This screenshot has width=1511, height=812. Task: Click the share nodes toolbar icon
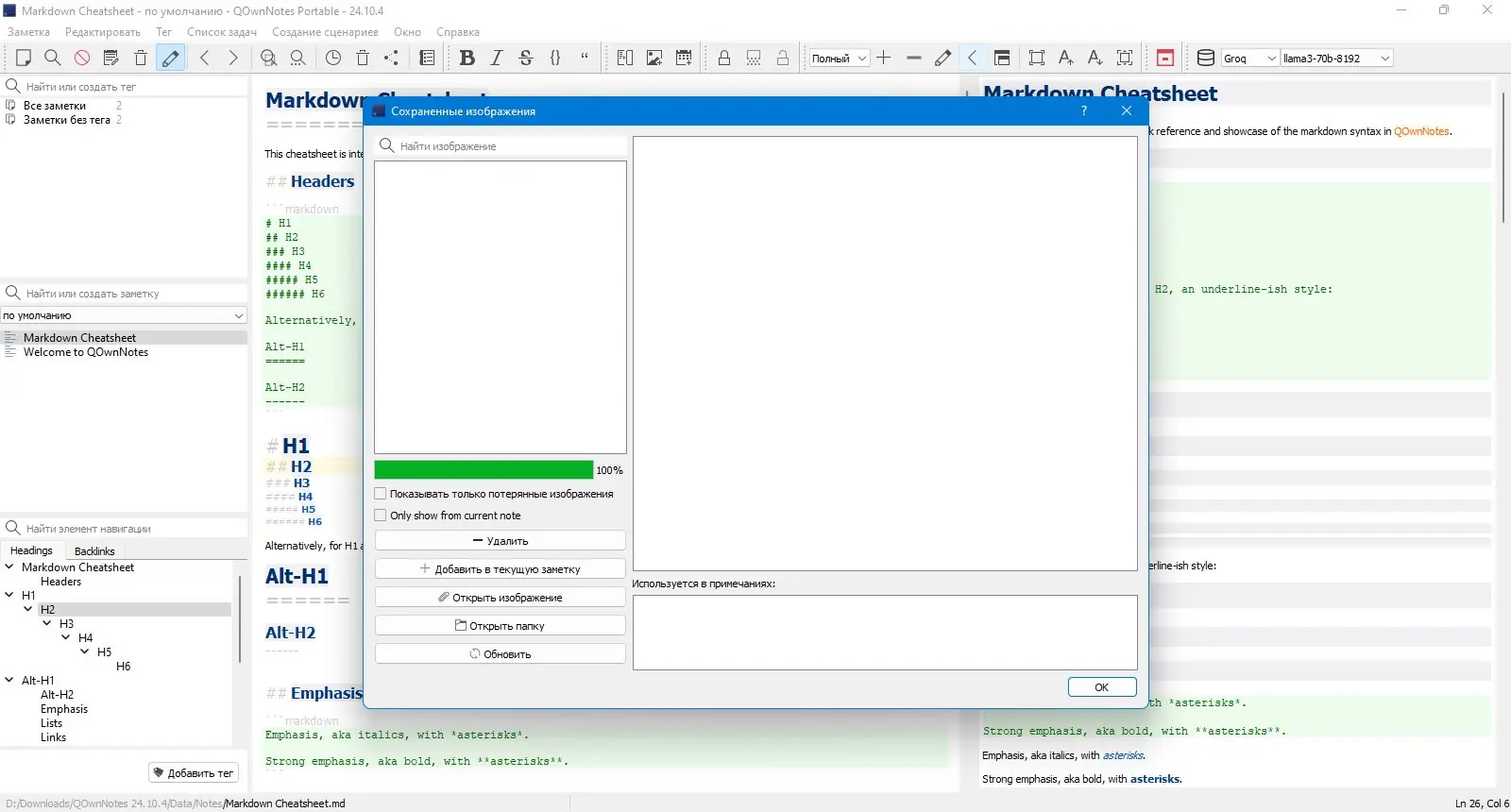[392, 58]
